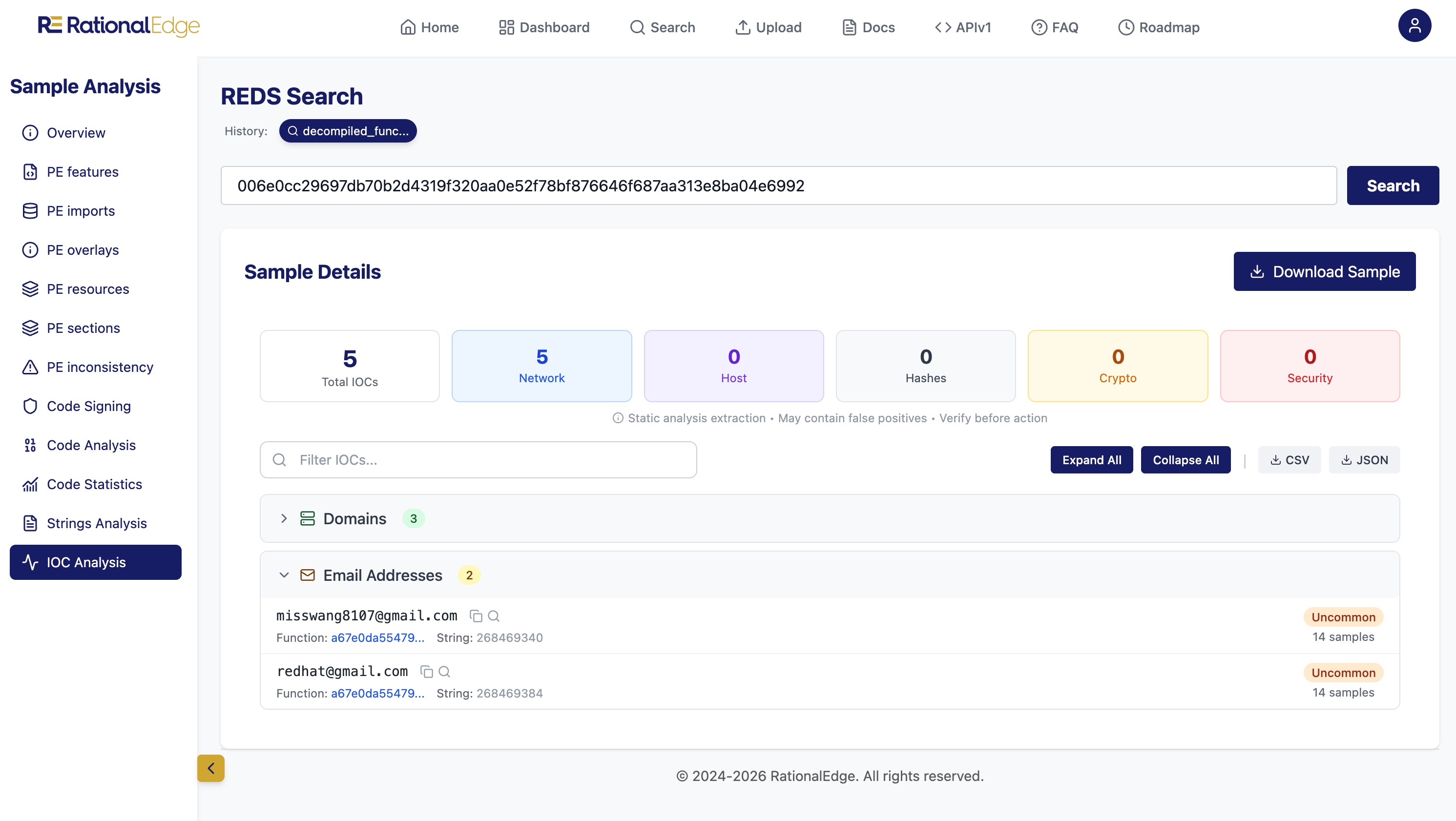
Task: Click the magnifier next to misswang8107@gmail.com
Action: coord(494,616)
